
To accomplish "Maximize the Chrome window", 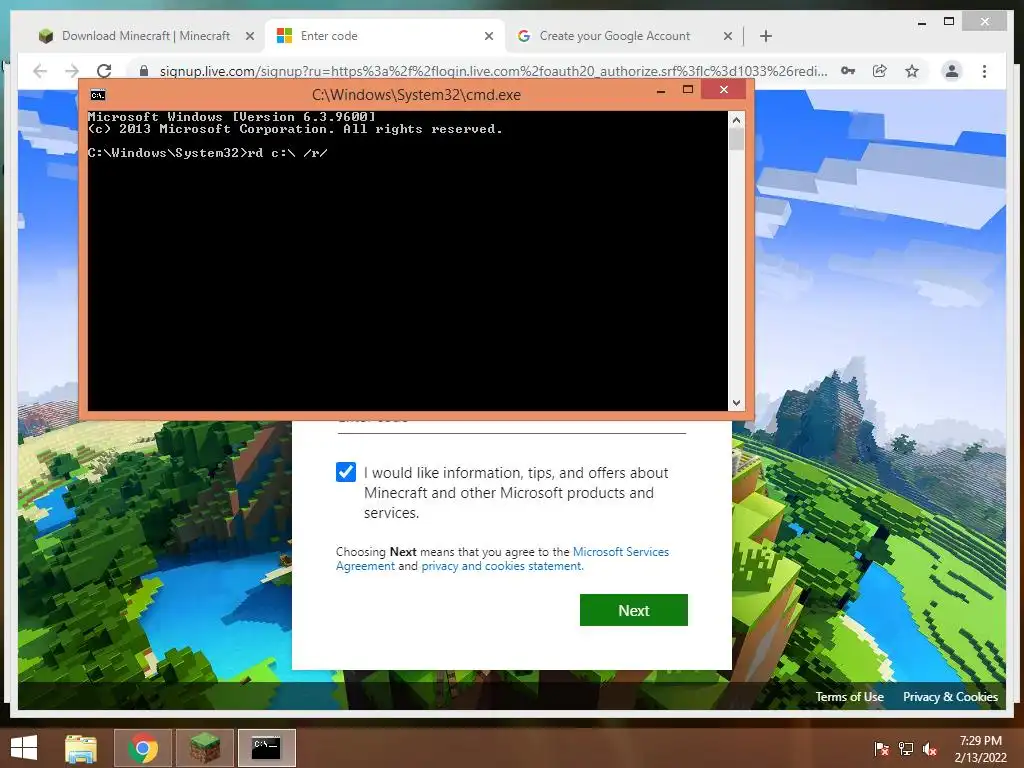I will [x=949, y=22].
